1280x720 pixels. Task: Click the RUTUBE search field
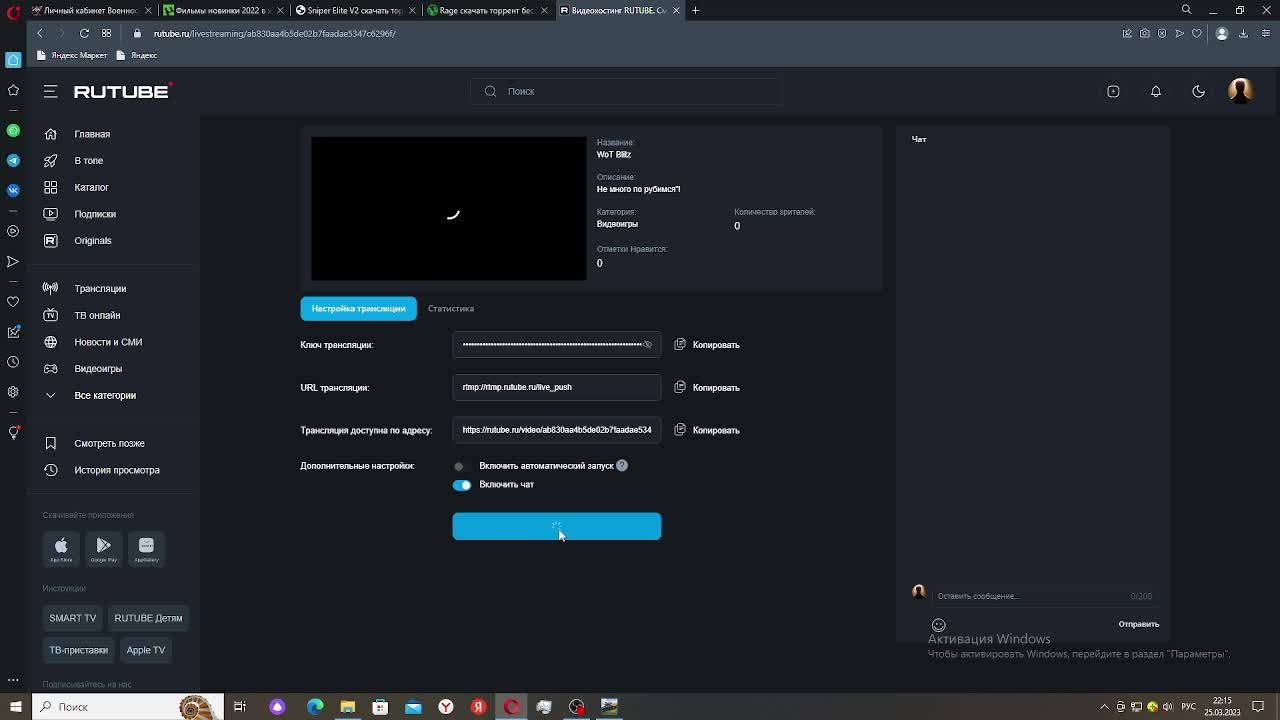point(625,91)
